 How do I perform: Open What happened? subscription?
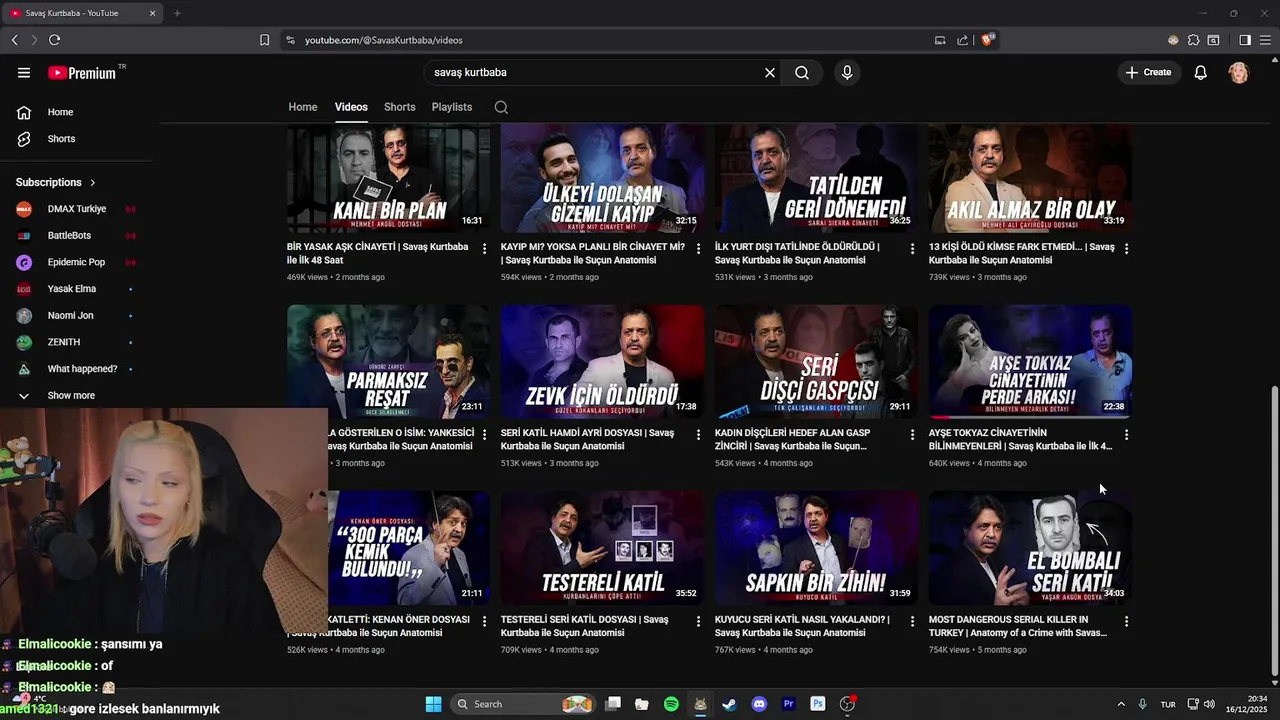pos(80,369)
